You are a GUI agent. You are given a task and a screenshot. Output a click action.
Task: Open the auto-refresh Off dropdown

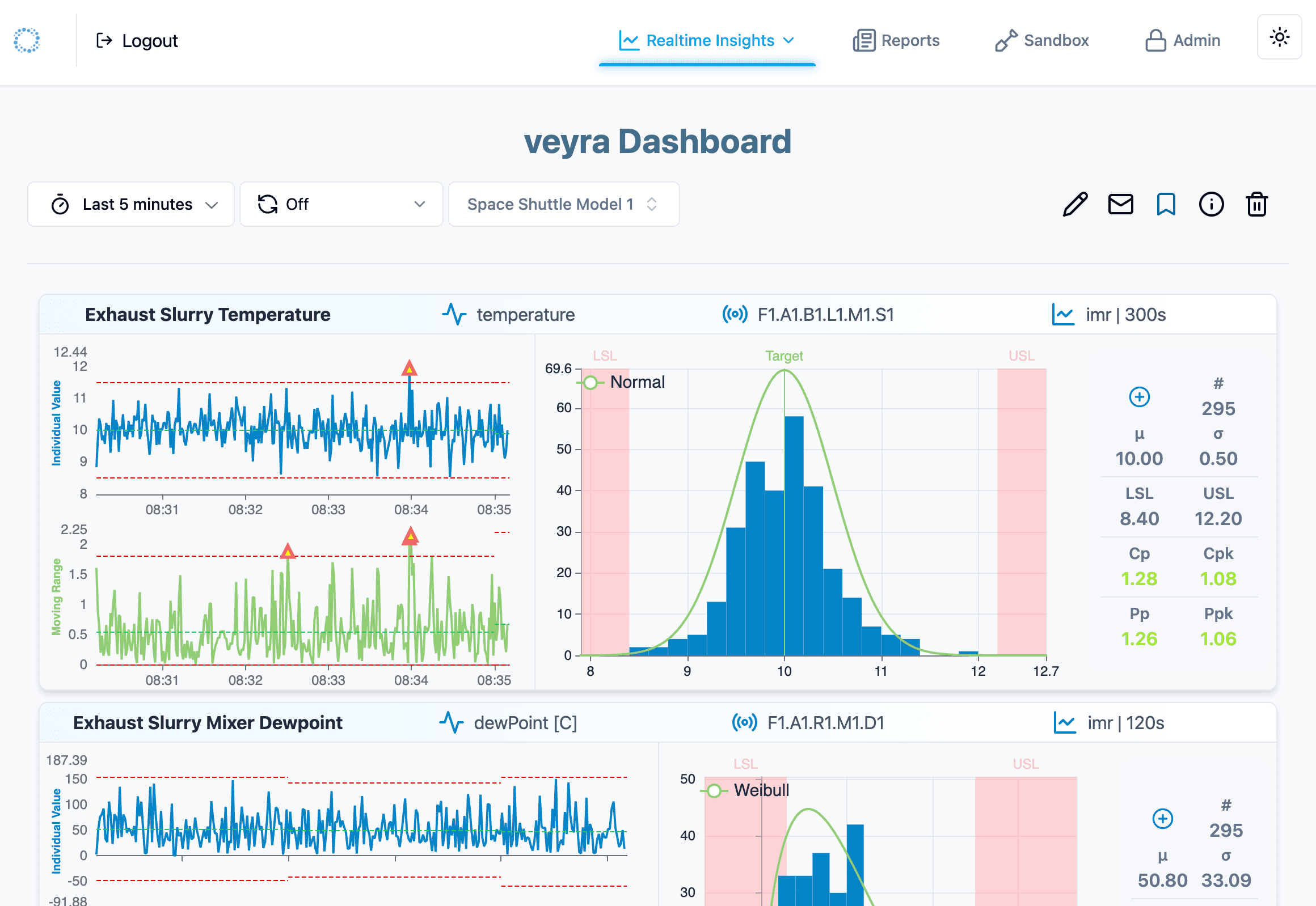click(x=341, y=204)
